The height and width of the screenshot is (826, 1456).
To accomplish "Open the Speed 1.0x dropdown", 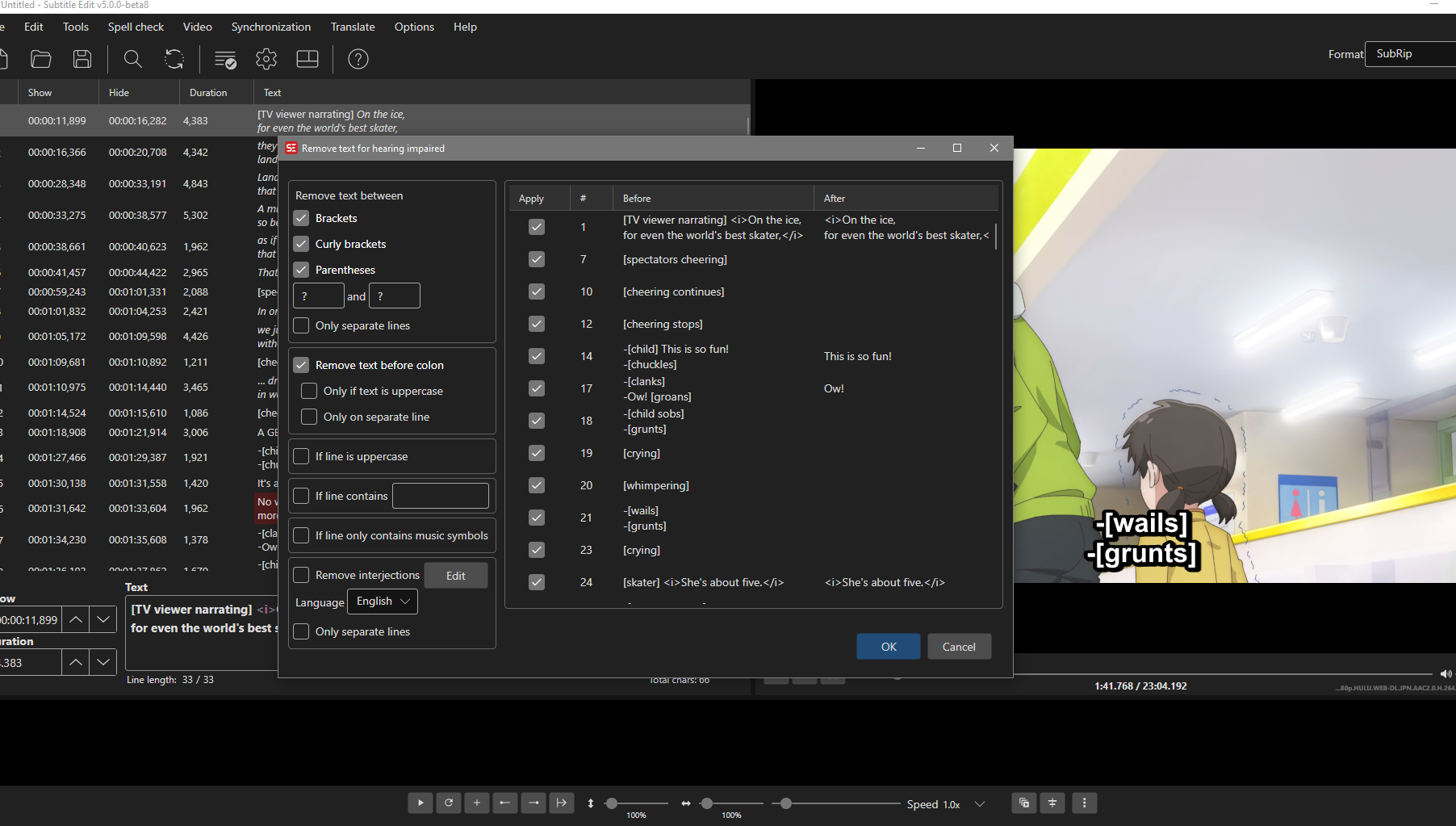I will click(x=980, y=804).
